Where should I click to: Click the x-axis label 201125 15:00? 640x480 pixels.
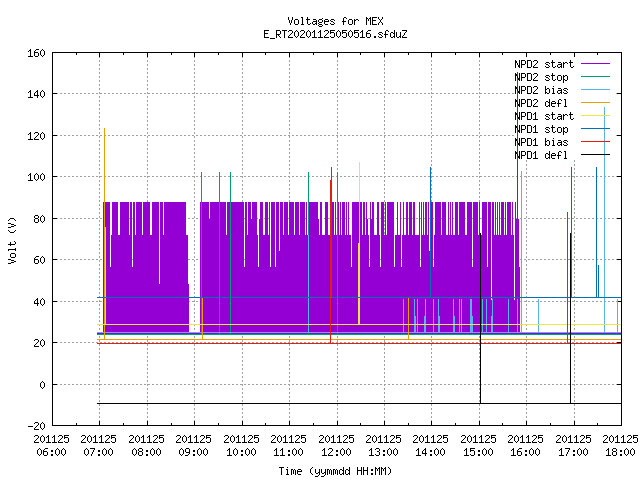coord(478,446)
